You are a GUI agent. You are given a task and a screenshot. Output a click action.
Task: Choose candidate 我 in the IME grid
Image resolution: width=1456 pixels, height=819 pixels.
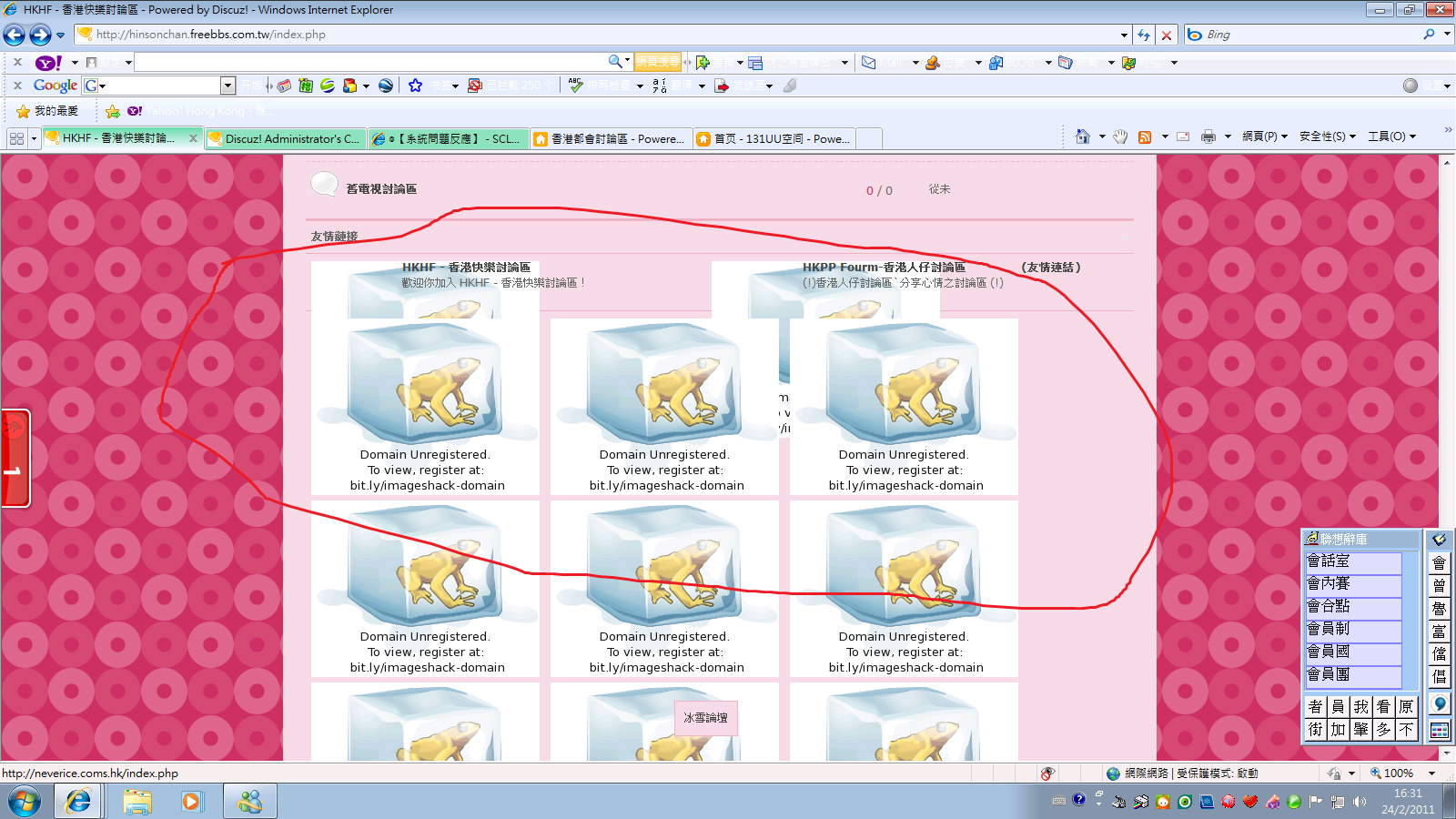coord(1360,707)
